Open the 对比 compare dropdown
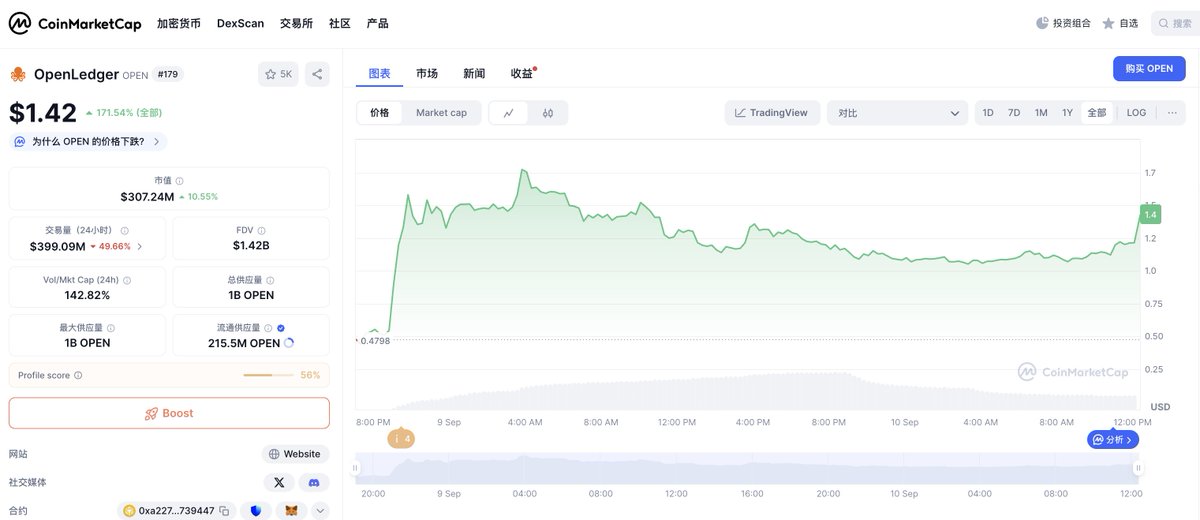Image resolution: width=1200 pixels, height=520 pixels. click(897, 113)
